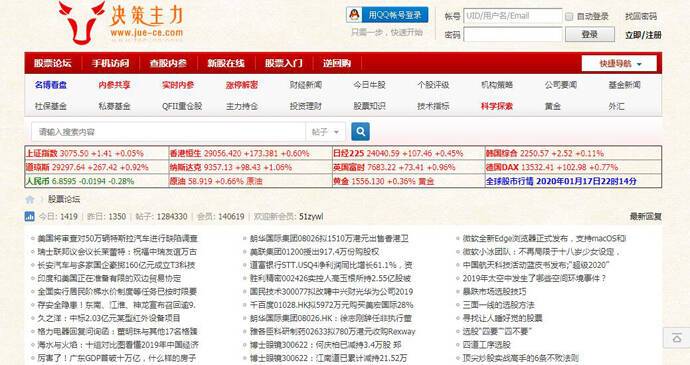Open the 新股在线 nav tab
690x365 pixels.
(226, 63)
